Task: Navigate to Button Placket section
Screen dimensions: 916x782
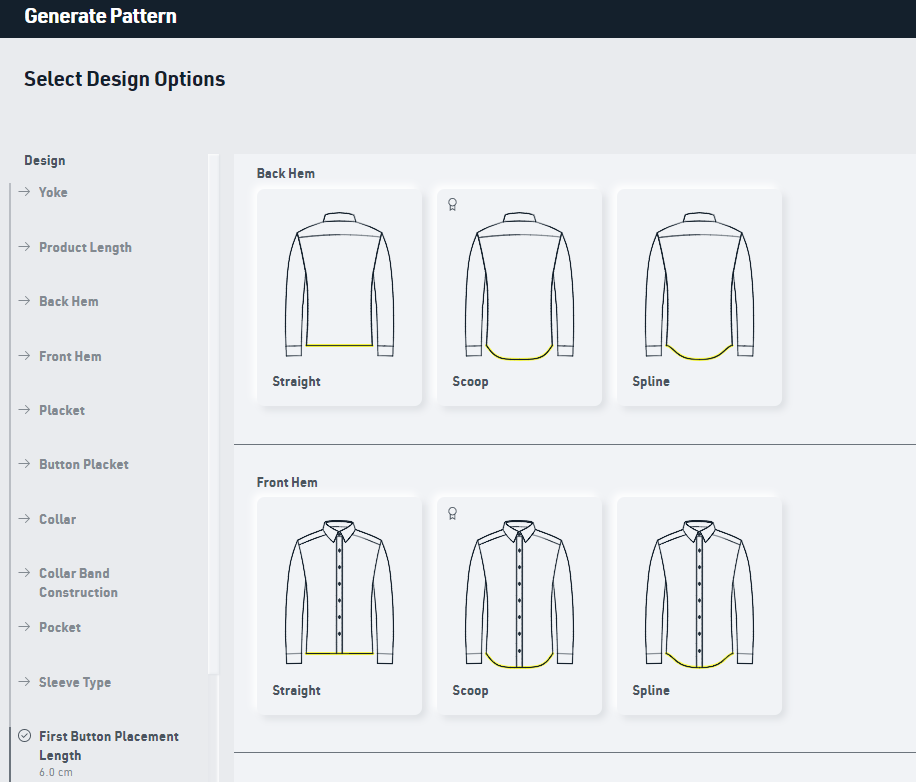Action: pyautogui.click(x=84, y=464)
